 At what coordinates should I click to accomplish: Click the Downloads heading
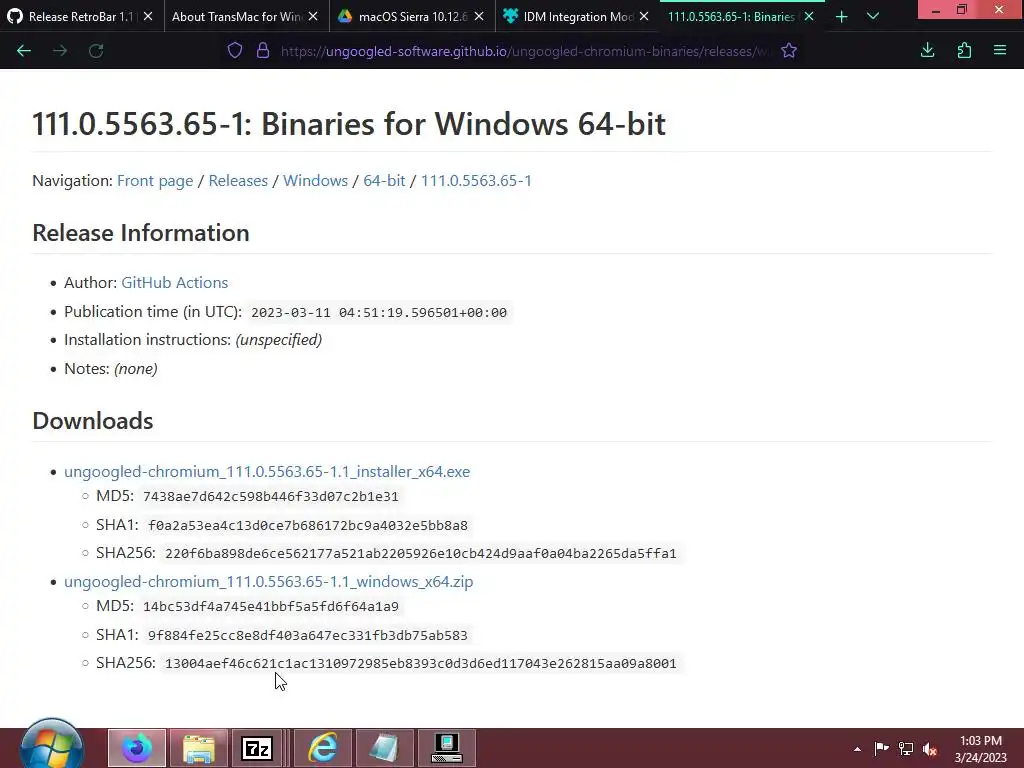click(x=93, y=421)
